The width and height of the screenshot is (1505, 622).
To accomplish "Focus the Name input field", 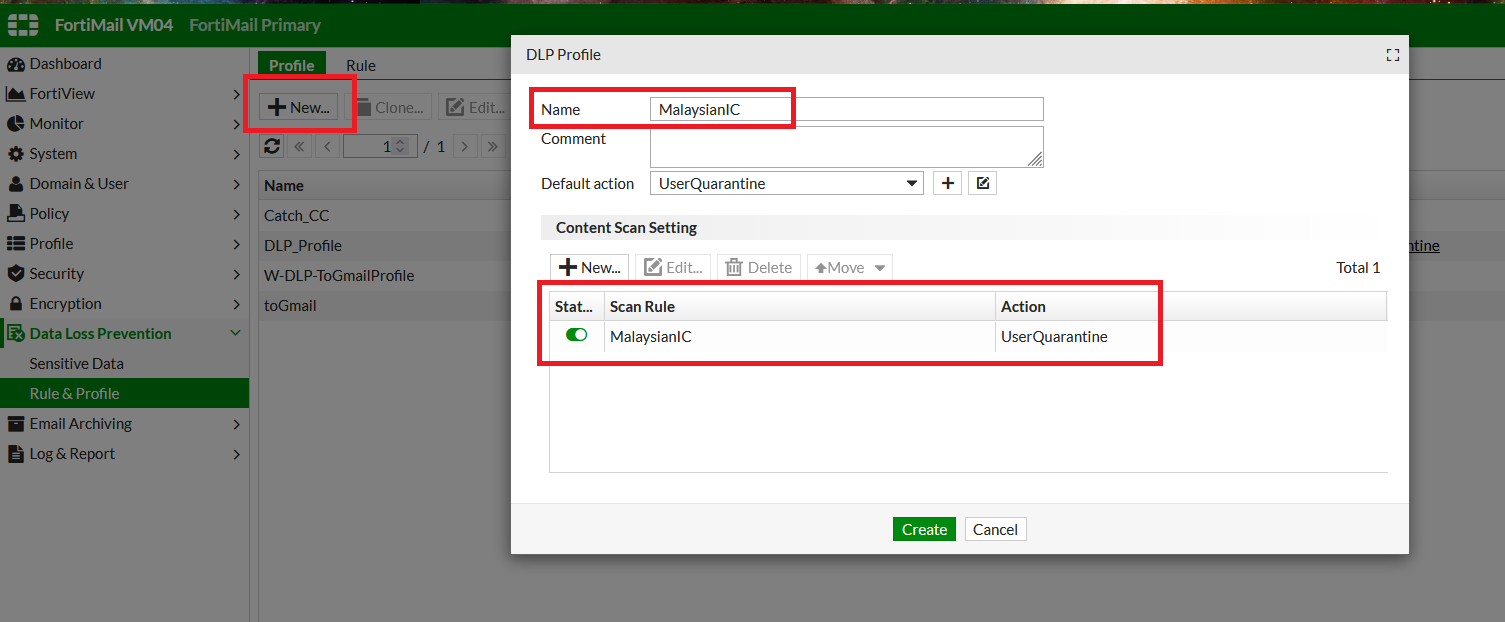I will click(x=846, y=109).
